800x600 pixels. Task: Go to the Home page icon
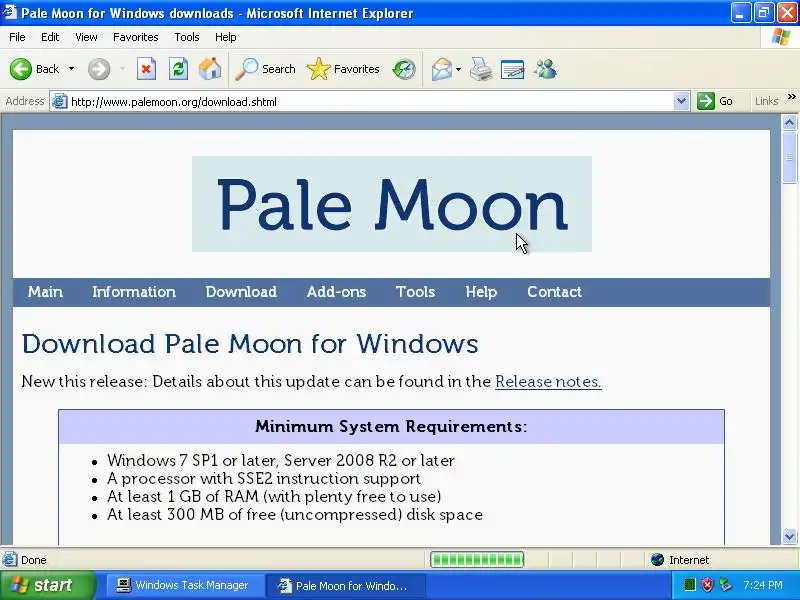[210, 69]
